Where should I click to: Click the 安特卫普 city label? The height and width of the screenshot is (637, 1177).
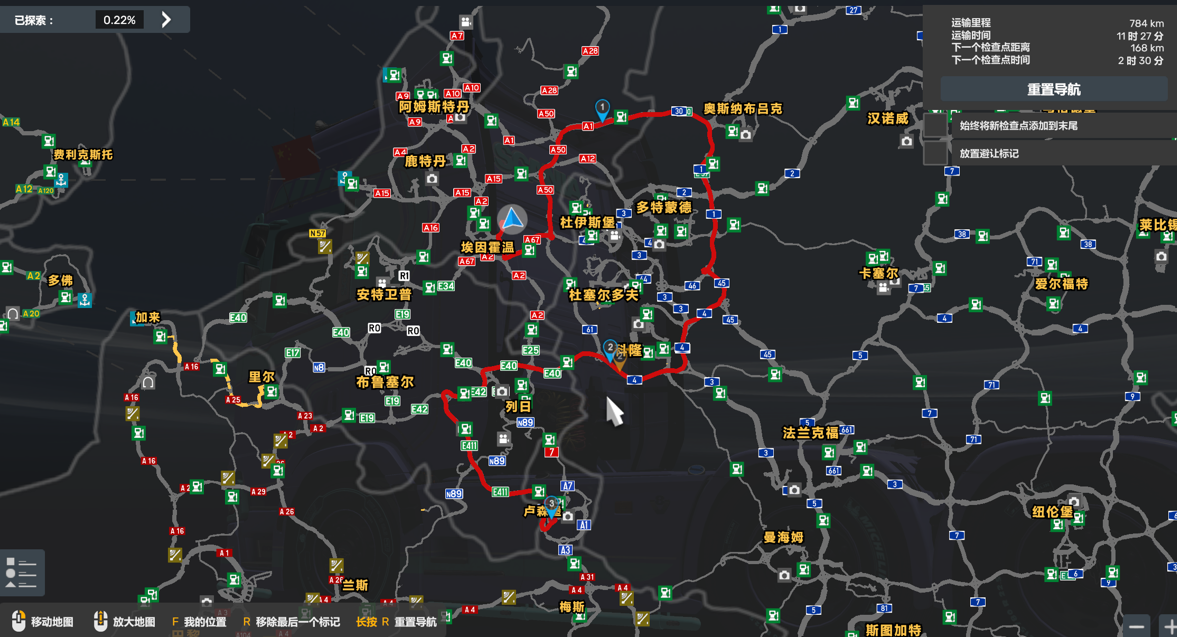[384, 294]
